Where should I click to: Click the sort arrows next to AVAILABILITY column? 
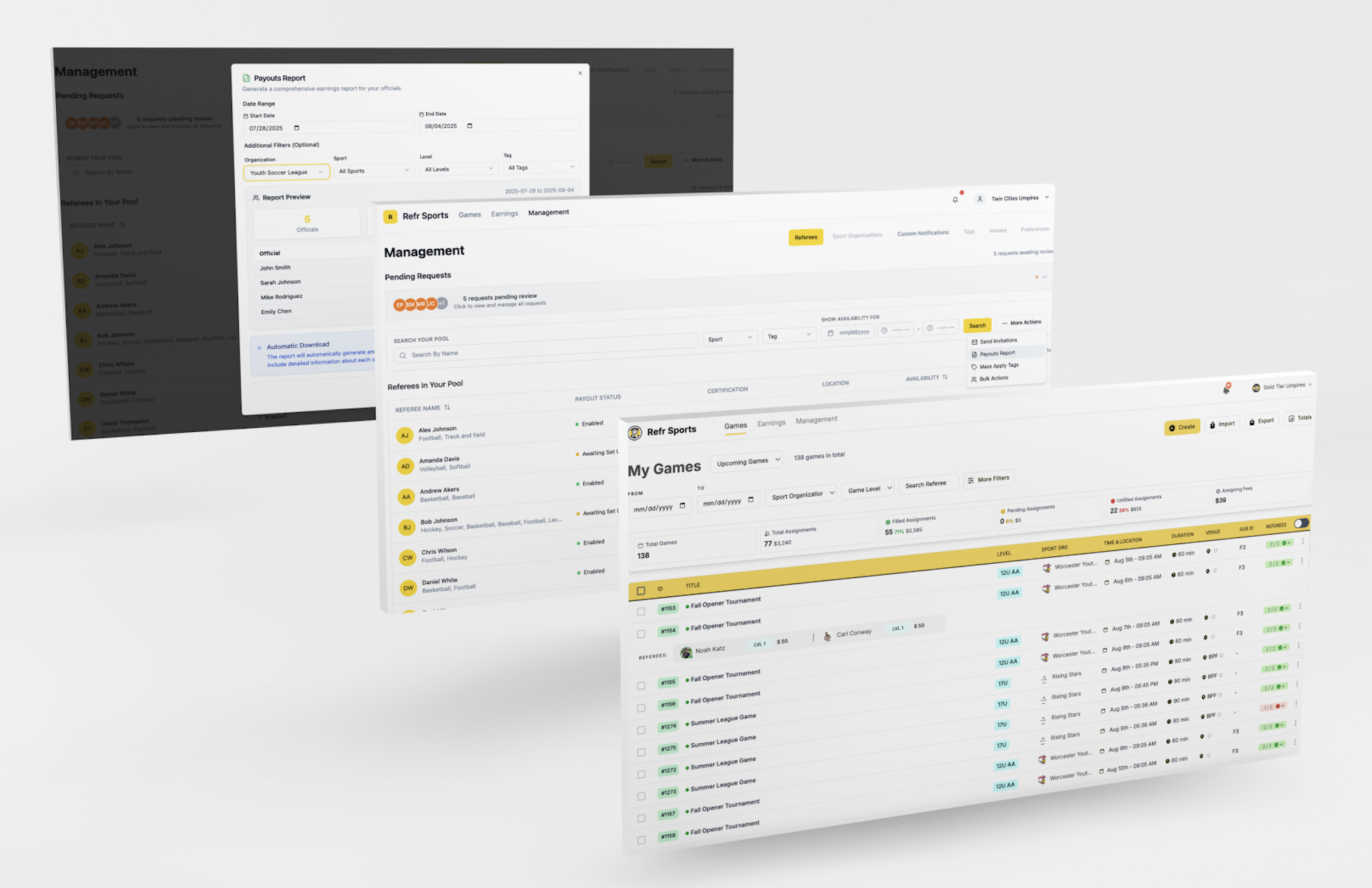(944, 377)
